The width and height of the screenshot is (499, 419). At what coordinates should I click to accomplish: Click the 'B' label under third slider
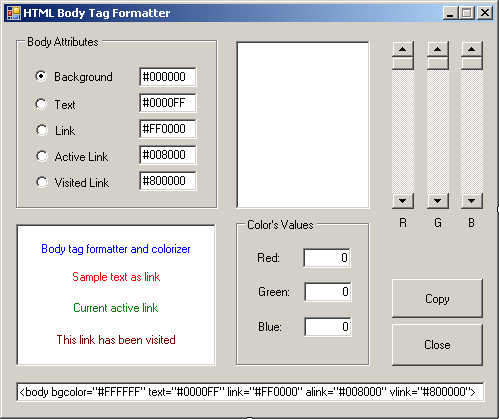tap(471, 223)
